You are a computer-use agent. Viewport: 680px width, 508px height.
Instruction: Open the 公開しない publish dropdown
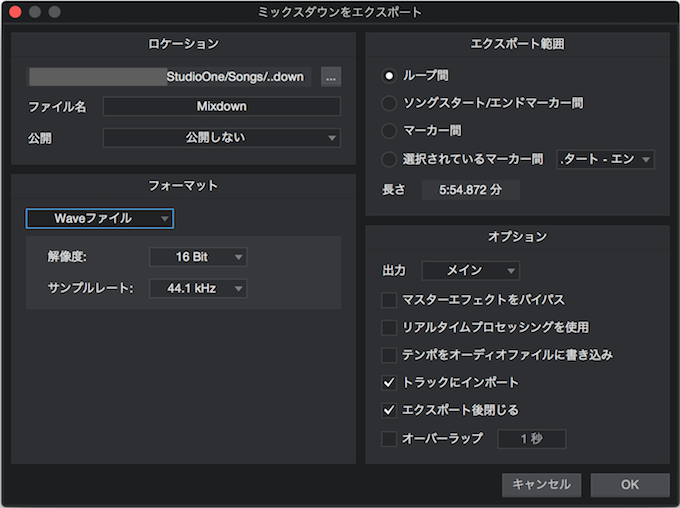point(222,138)
